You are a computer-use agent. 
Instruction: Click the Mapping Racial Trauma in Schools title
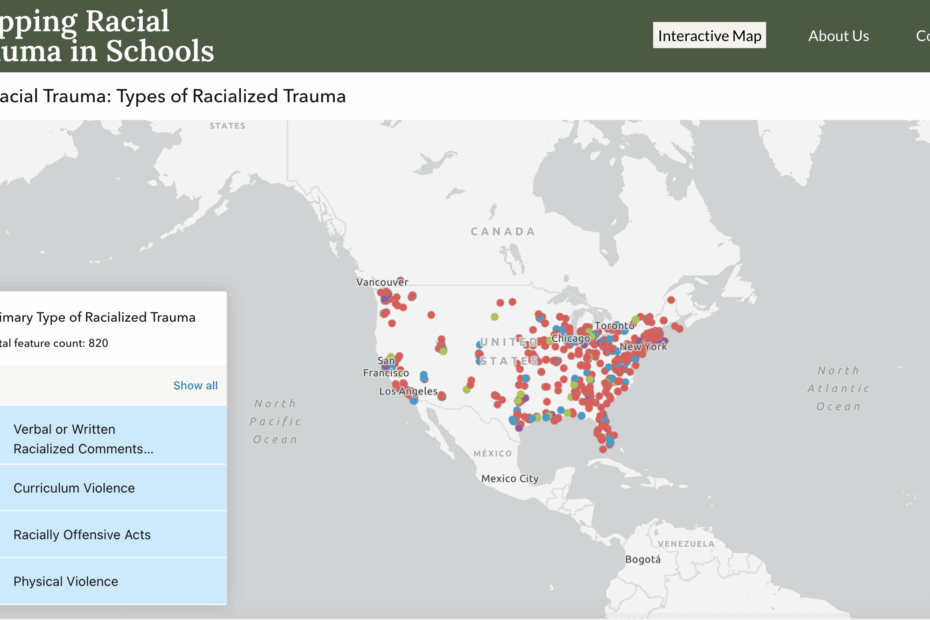(x=107, y=36)
